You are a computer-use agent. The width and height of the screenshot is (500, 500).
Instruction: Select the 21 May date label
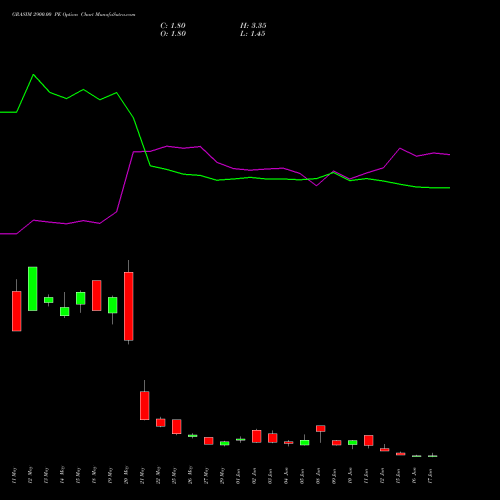pyautogui.click(x=142, y=476)
